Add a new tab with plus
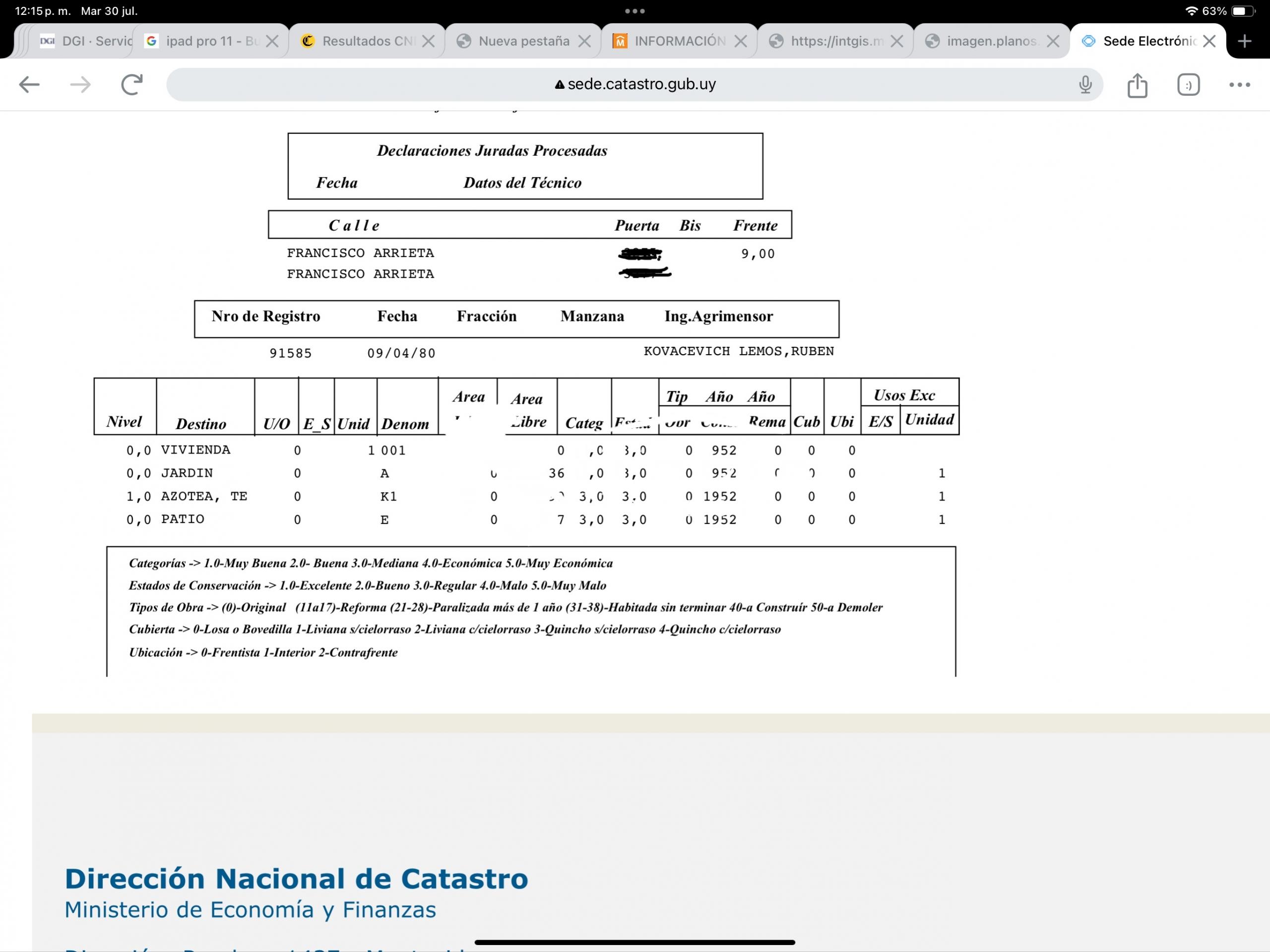1270x952 pixels. click(x=1244, y=41)
